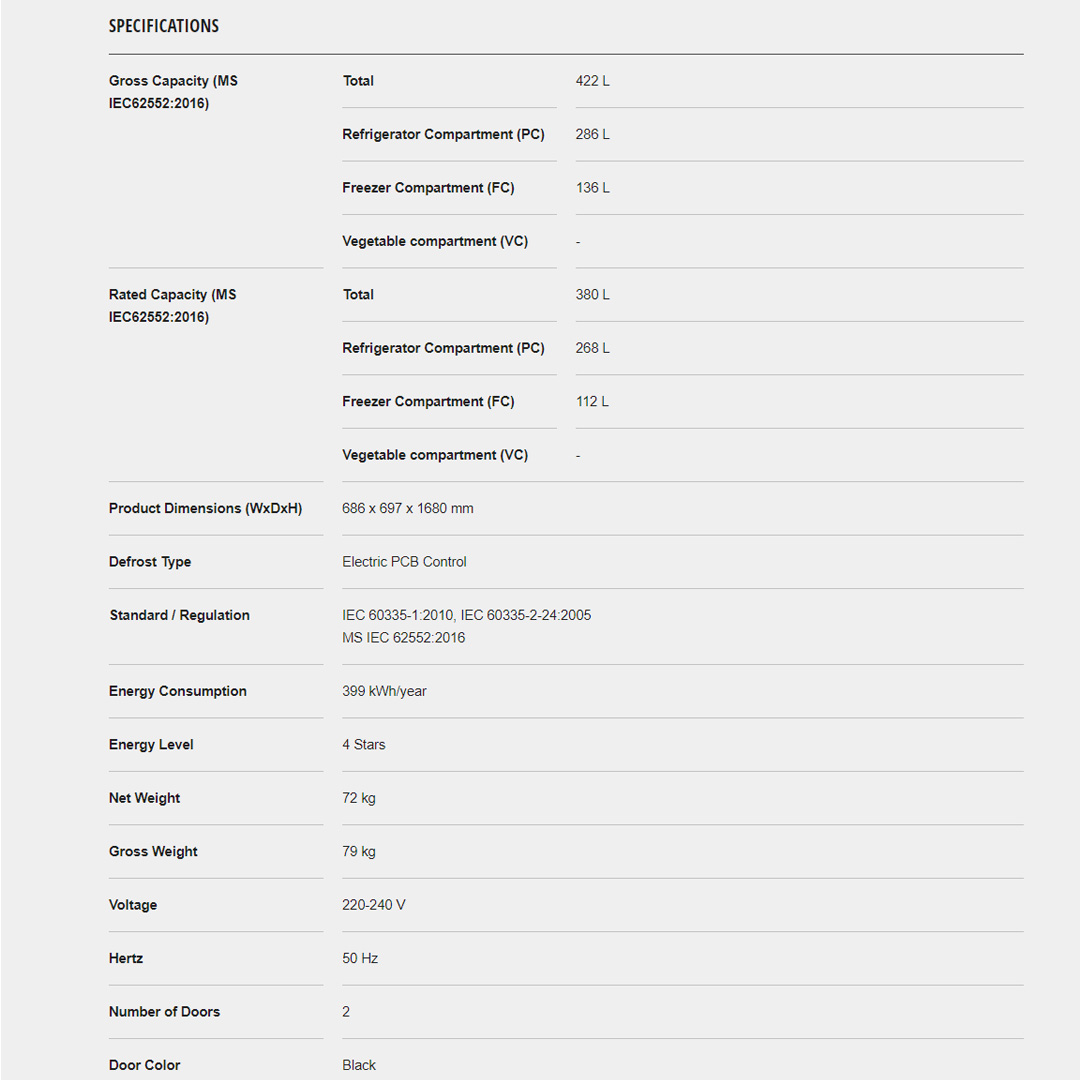Click the 136 L freezer compartment value
Viewport: 1080px width, 1080px height.
tap(592, 188)
